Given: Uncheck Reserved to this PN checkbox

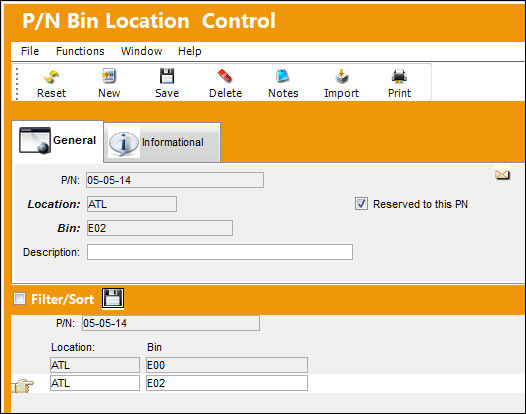Looking at the screenshot, I should [361, 204].
